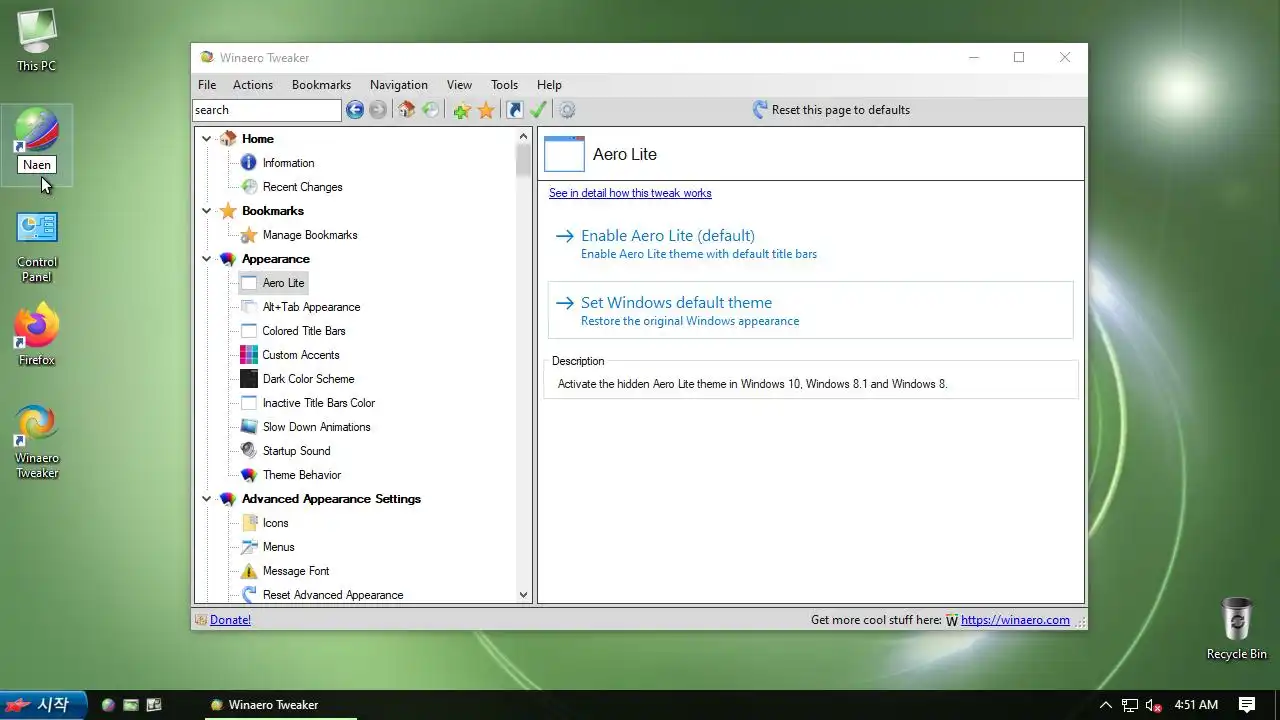Select Recent Changes in the tree

point(302,187)
